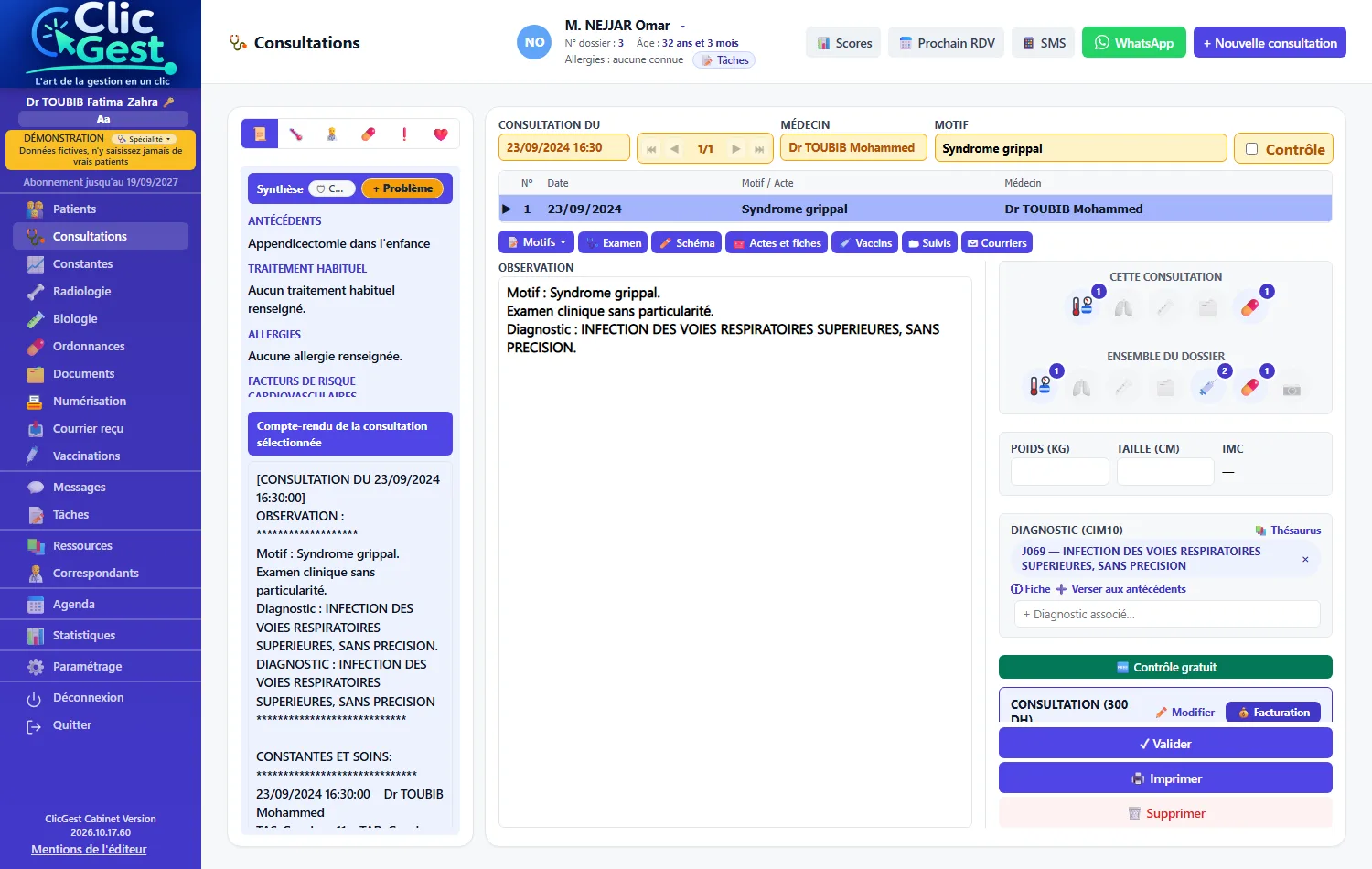
Task: Open the thermometer tab in the synthesis panel
Action: (295, 134)
